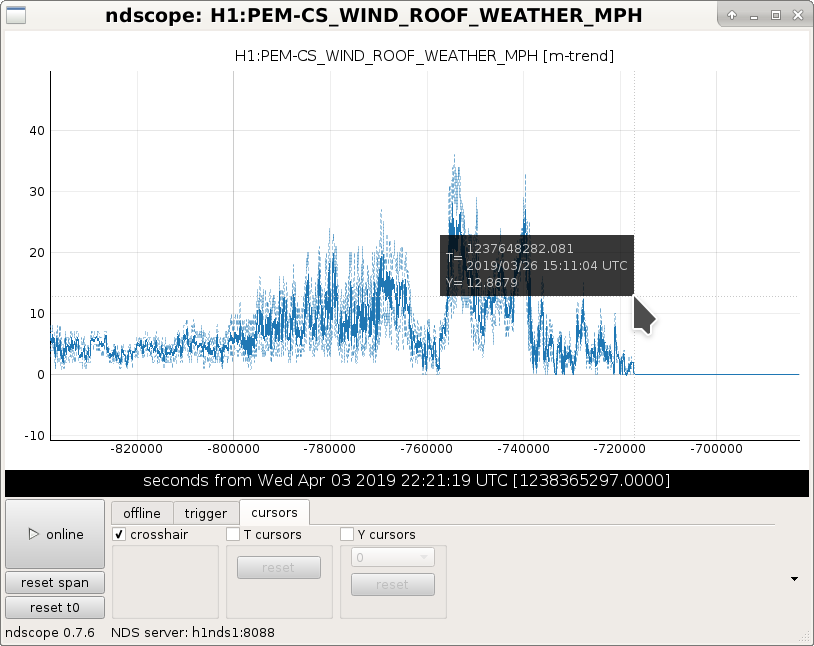Close the ndscope window
The width and height of the screenshot is (814, 646).
798,15
